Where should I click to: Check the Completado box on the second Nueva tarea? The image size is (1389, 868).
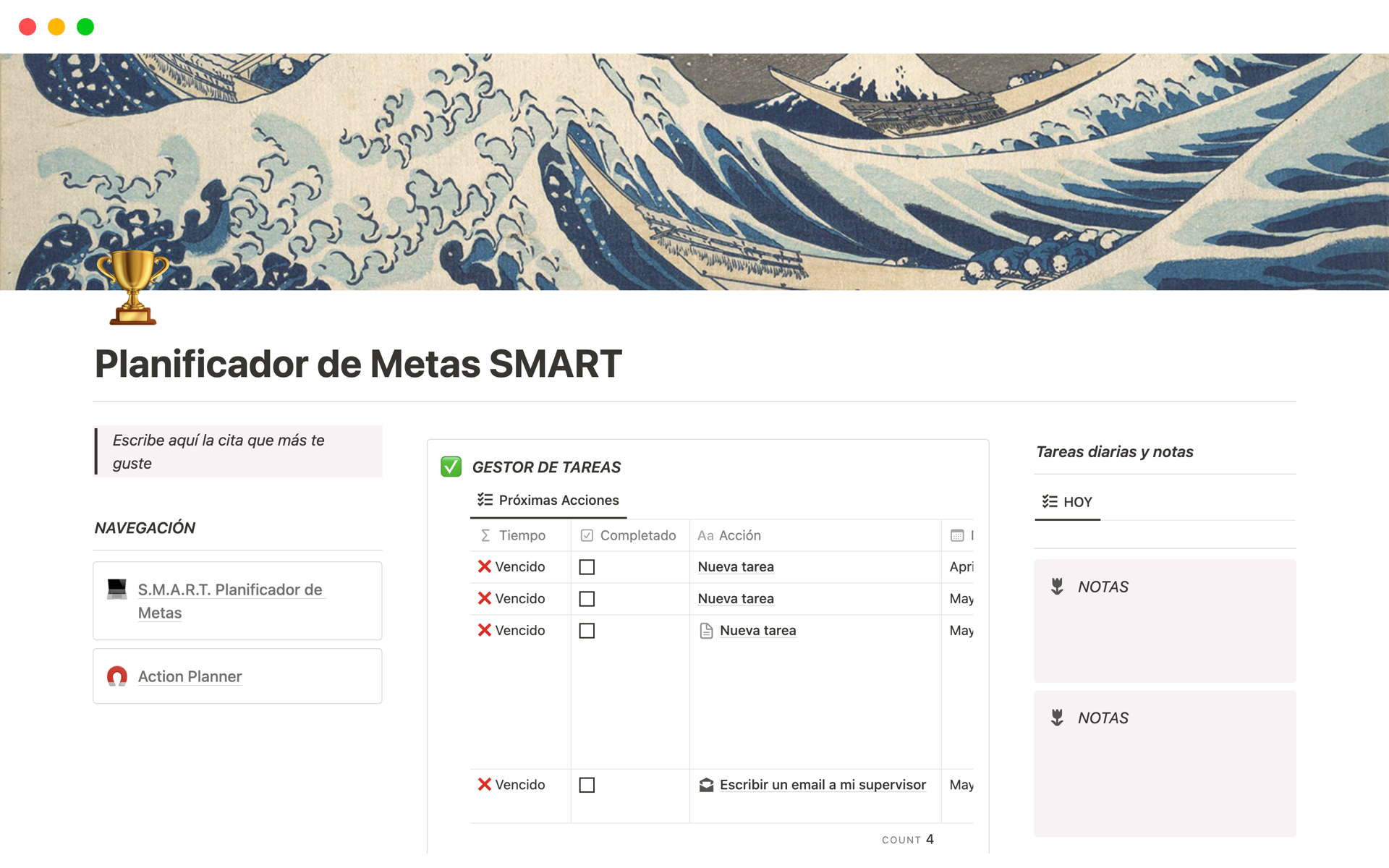[x=587, y=598]
